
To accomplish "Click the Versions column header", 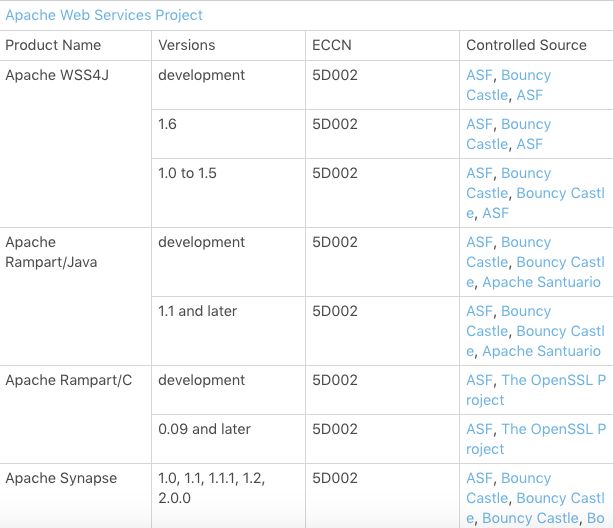I will tap(228, 45).
